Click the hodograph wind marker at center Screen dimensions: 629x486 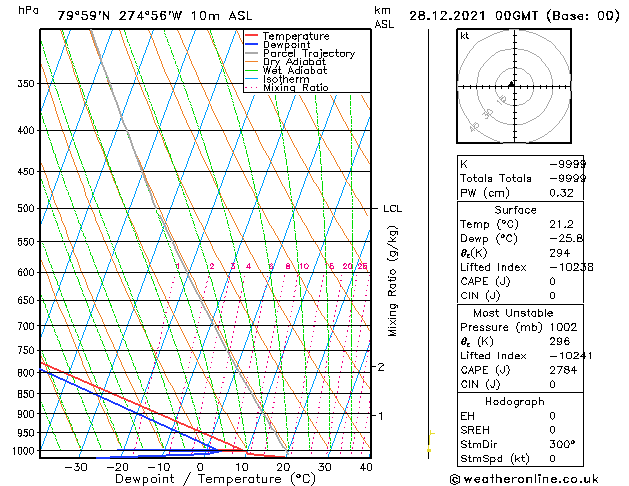[511, 84]
